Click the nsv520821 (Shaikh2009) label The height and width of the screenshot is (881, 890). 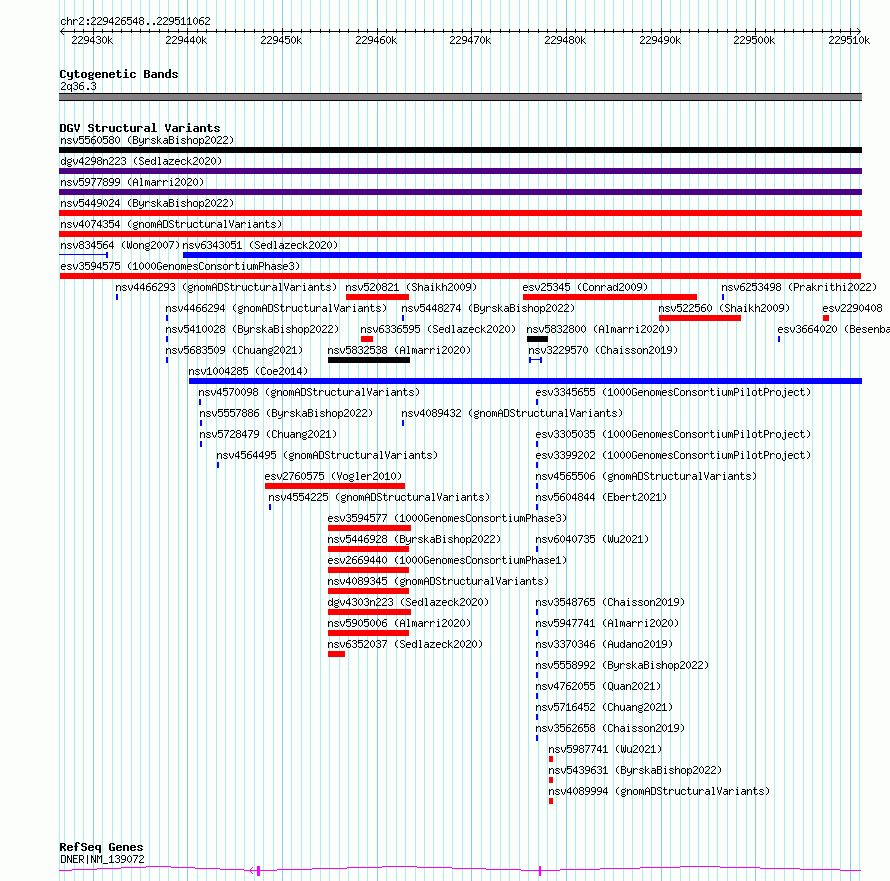coord(411,287)
